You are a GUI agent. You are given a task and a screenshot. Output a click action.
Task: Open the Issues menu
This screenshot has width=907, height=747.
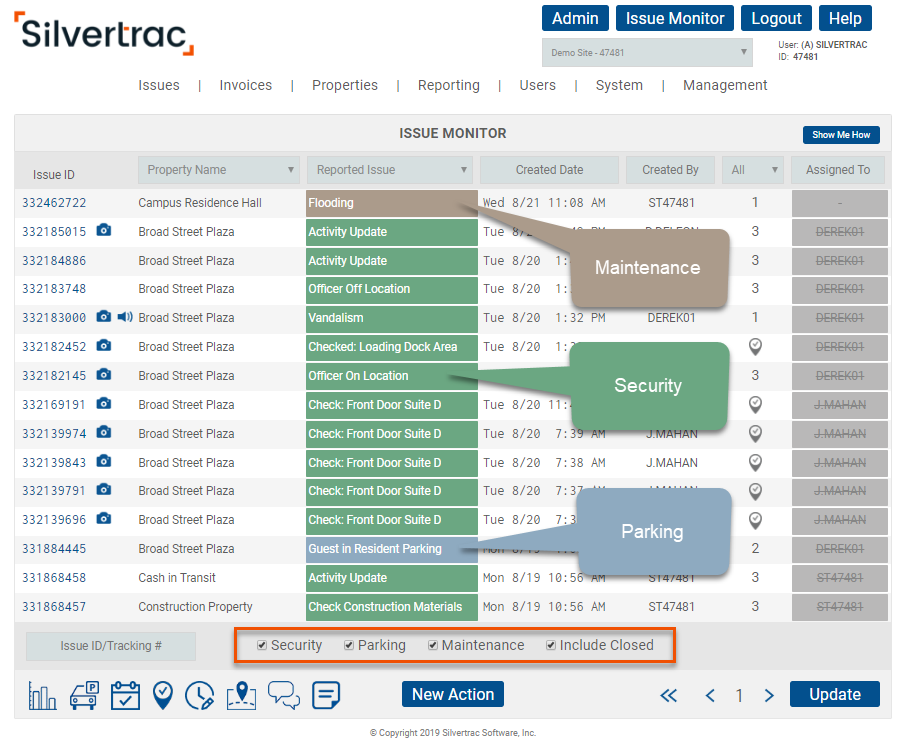pyautogui.click(x=159, y=85)
